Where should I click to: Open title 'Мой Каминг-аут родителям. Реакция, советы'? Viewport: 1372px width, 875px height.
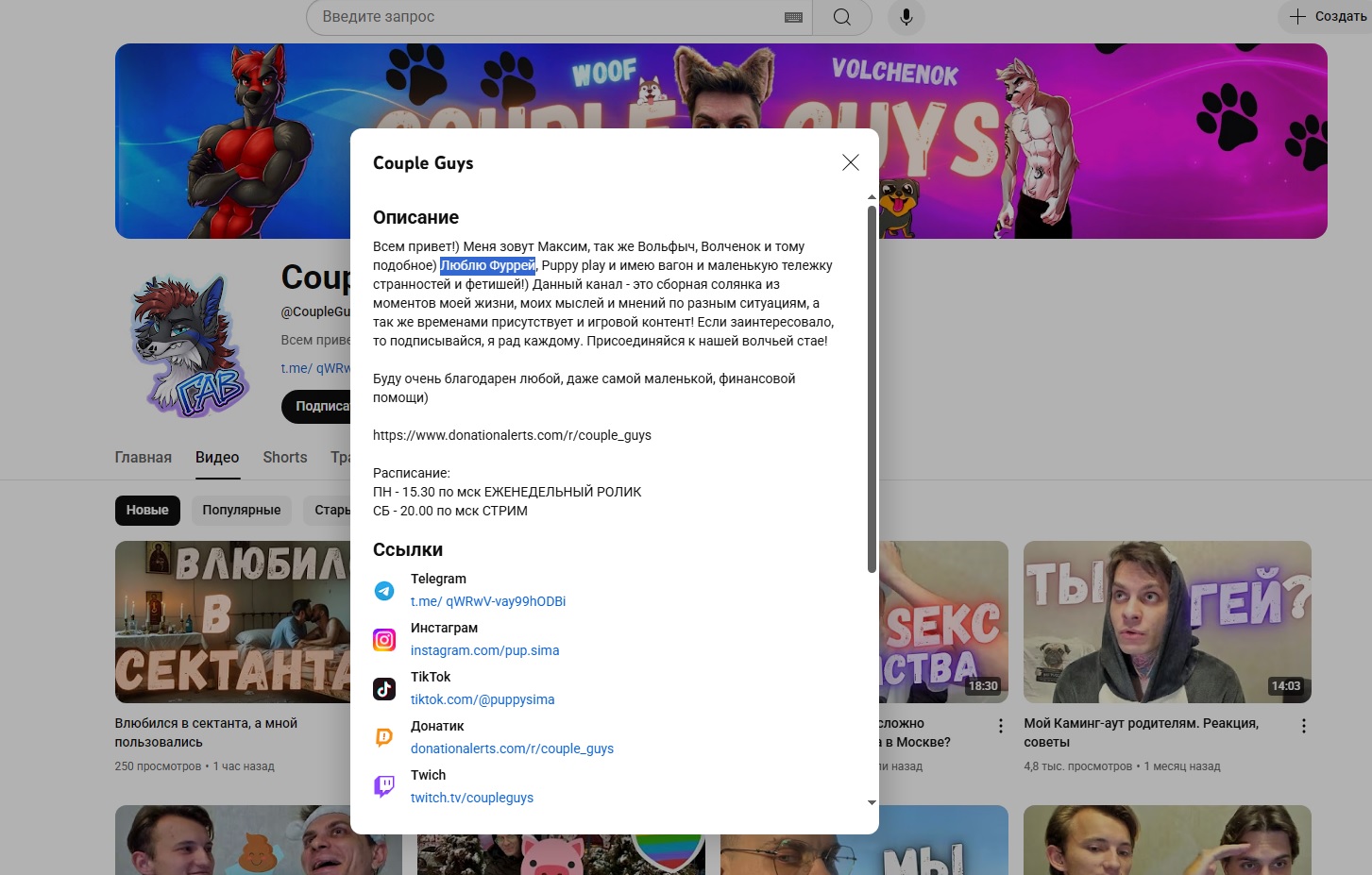(x=1141, y=732)
